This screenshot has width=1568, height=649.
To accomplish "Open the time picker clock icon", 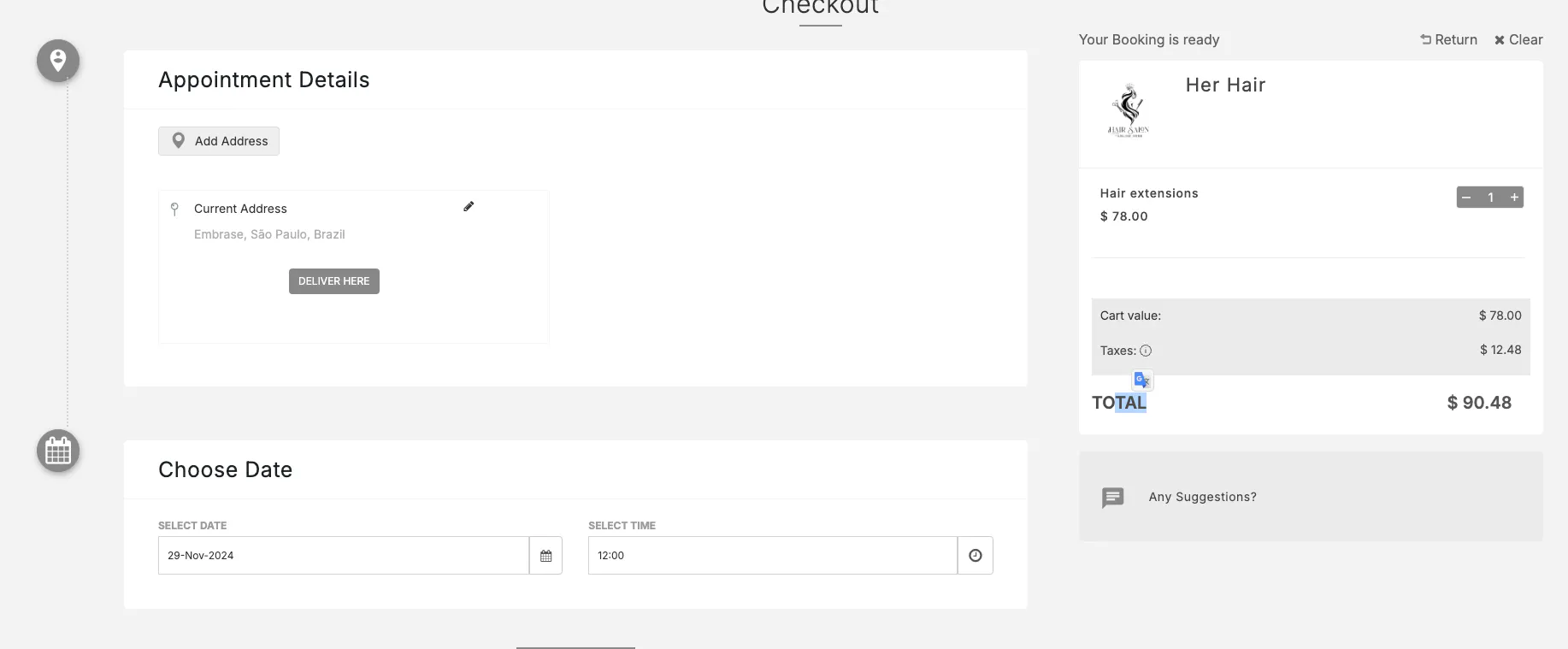I will 975,556.
